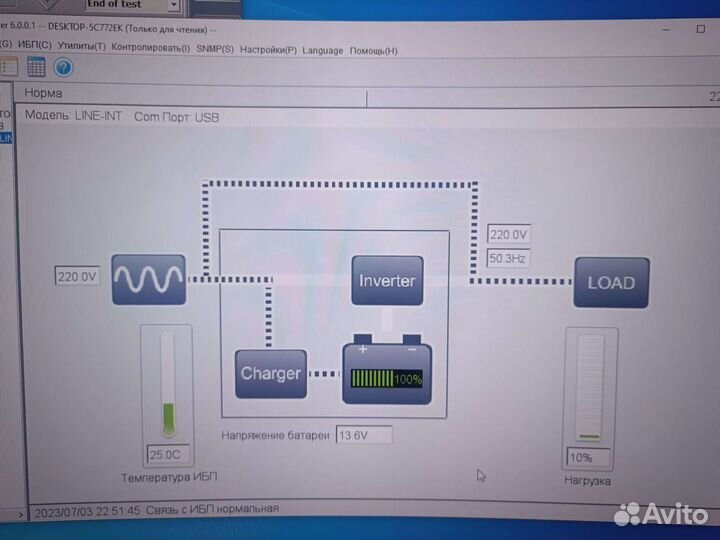Expand the End of test dropdown
The image size is (720, 540).
[172, 5]
